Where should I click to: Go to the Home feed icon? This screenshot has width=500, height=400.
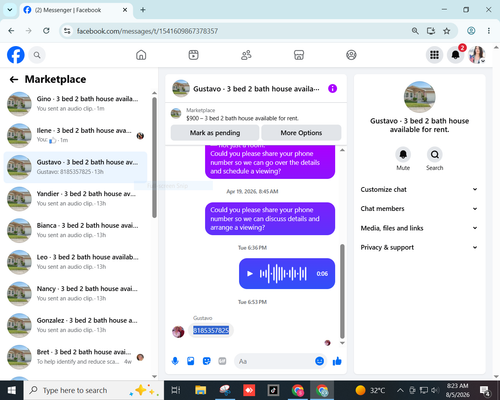pyautogui.click(x=141, y=55)
